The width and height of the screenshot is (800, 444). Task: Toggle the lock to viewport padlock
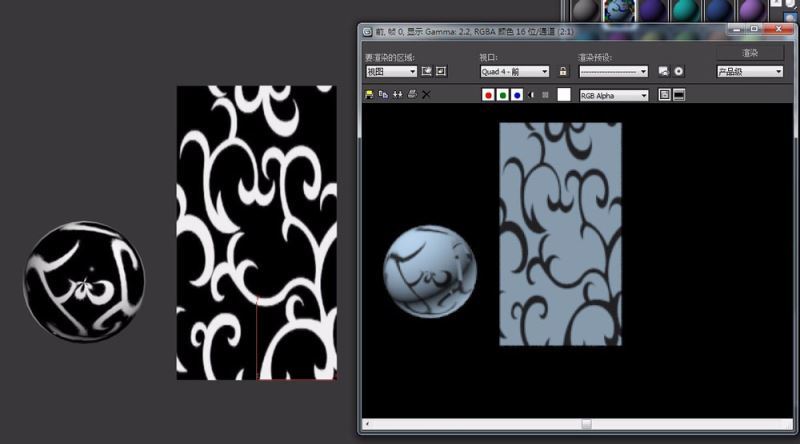(563, 72)
